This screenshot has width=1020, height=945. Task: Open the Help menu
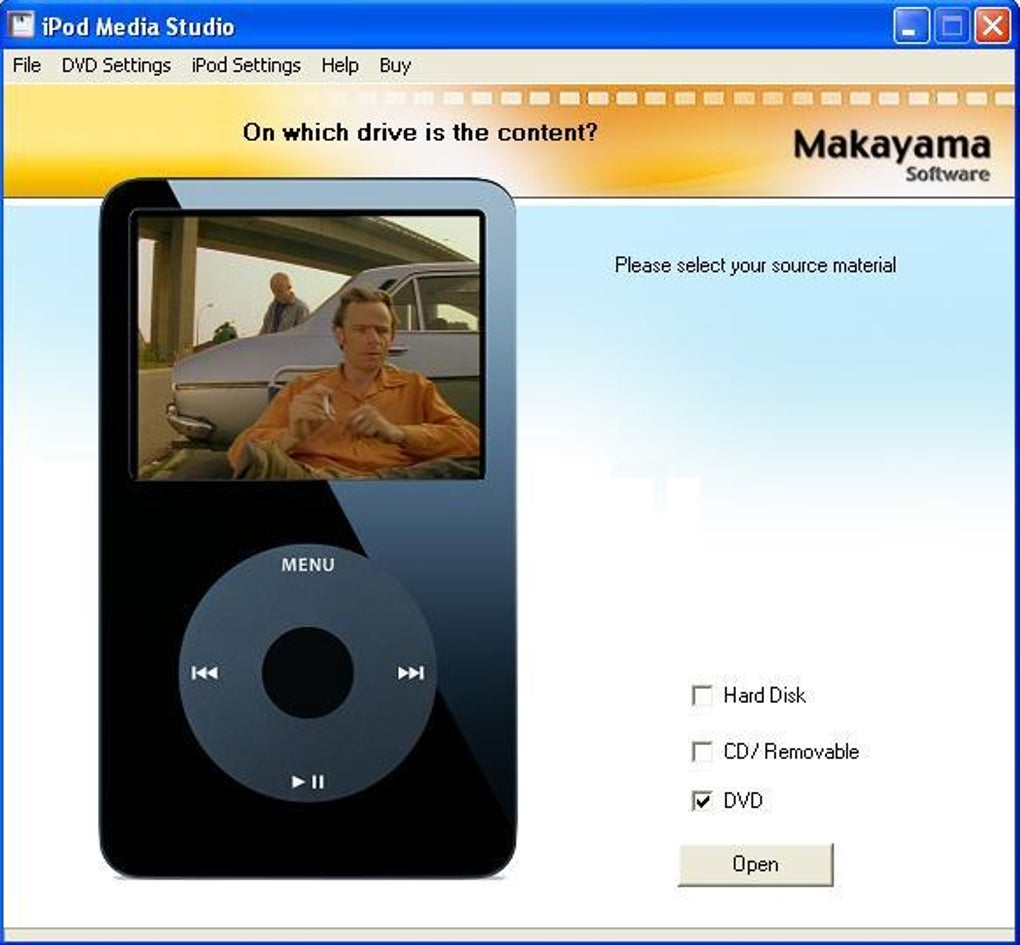pyautogui.click(x=340, y=65)
